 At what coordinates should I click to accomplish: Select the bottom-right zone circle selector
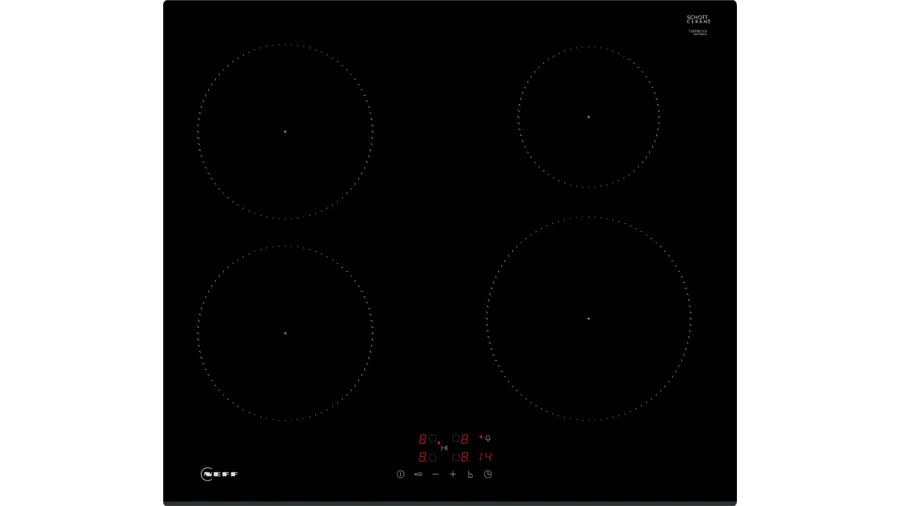(455, 457)
